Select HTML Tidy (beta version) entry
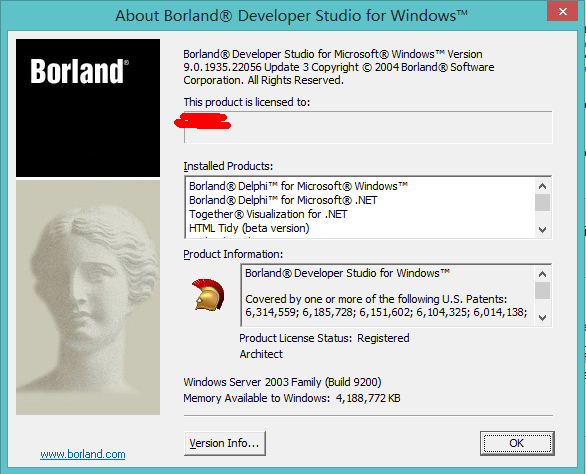Image resolution: width=586 pixels, height=474 pixels. [x=249, y=228]
